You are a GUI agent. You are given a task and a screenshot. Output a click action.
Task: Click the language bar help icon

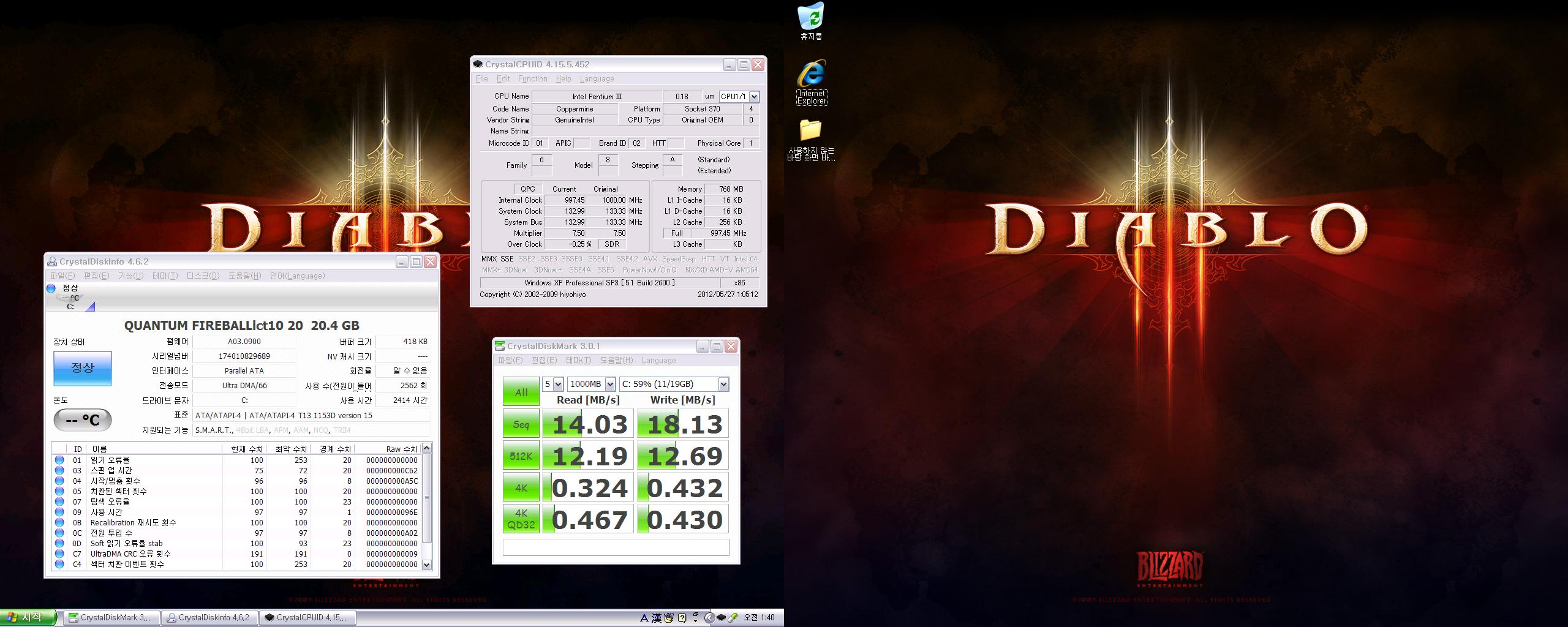pos(682,618)
